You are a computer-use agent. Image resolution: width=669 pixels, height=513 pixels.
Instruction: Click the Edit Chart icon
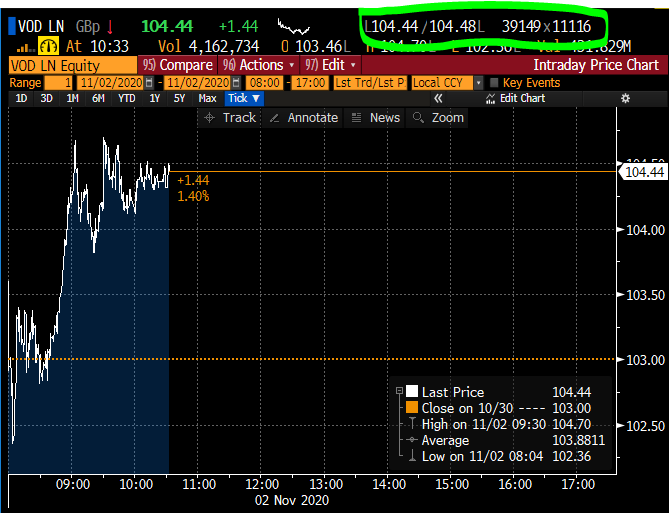coord(490,99)
